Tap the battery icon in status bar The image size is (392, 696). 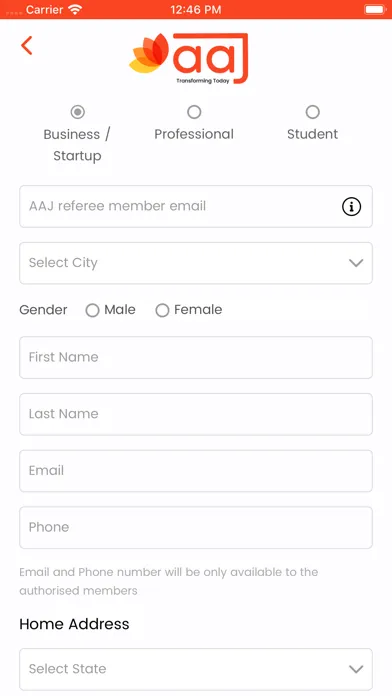[x=375, y=9]
